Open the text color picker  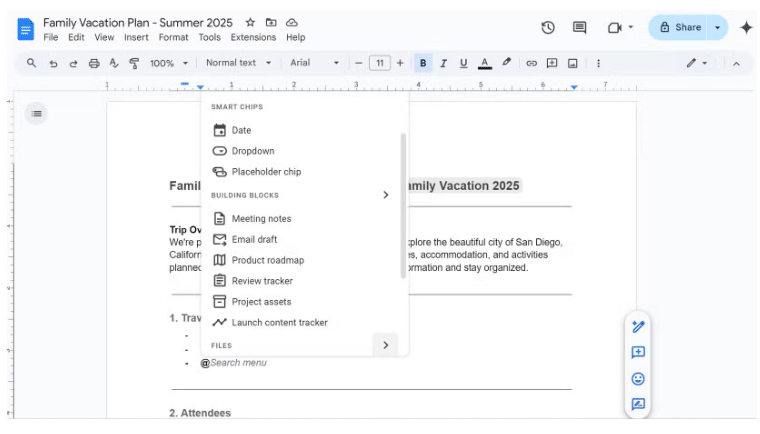point(484,63)
